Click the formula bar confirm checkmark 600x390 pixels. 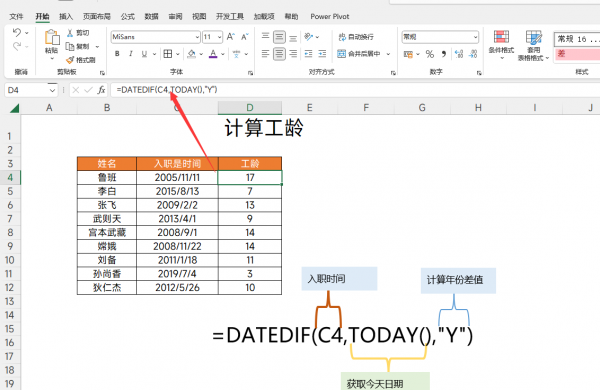click(88, 90)
